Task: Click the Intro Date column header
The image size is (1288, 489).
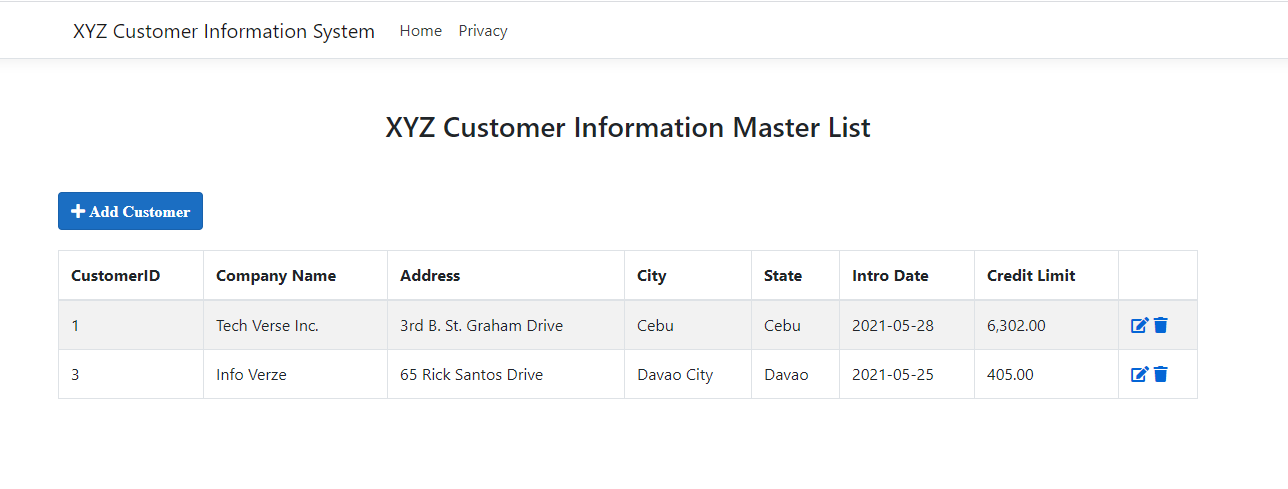Action: [890, 275]
